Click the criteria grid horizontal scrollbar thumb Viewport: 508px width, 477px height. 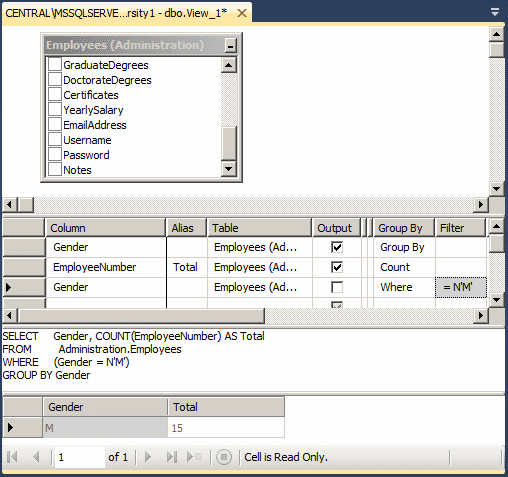tap(142, 315)
